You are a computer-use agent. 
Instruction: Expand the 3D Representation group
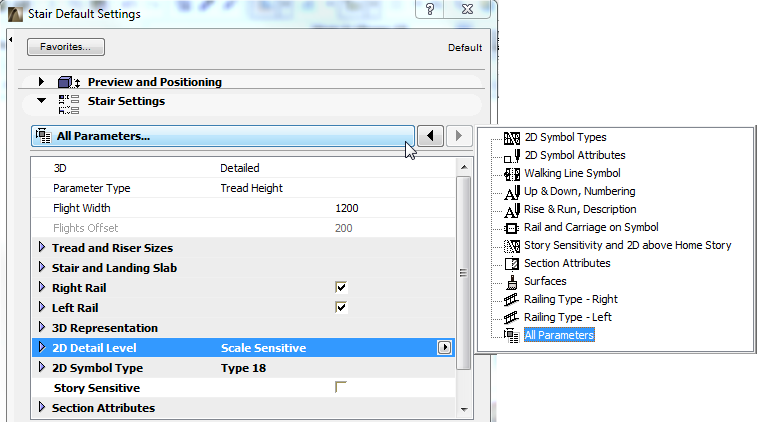coord(42,327)
